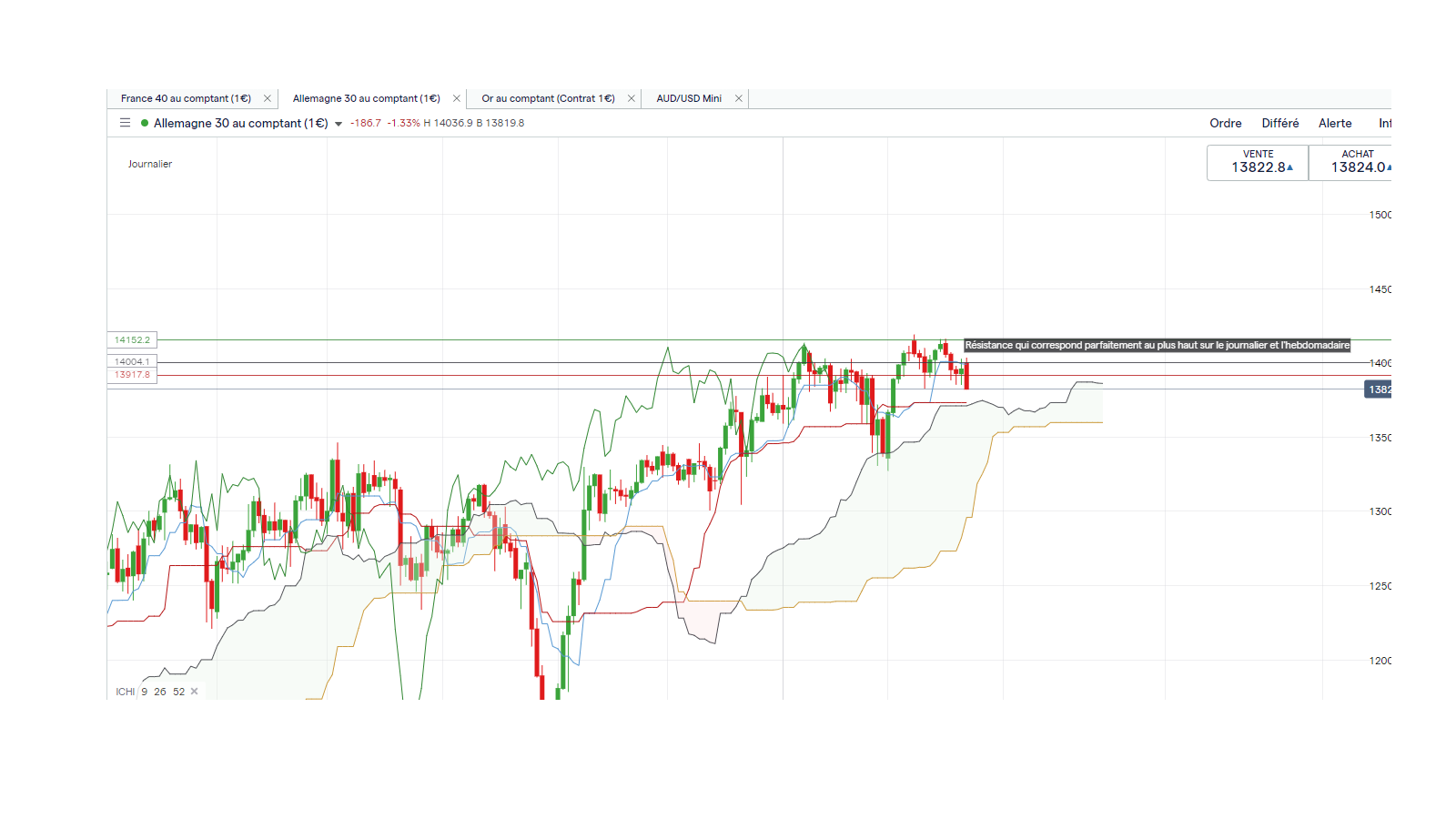Change the Journalier timeframe label

click(150, 164)
